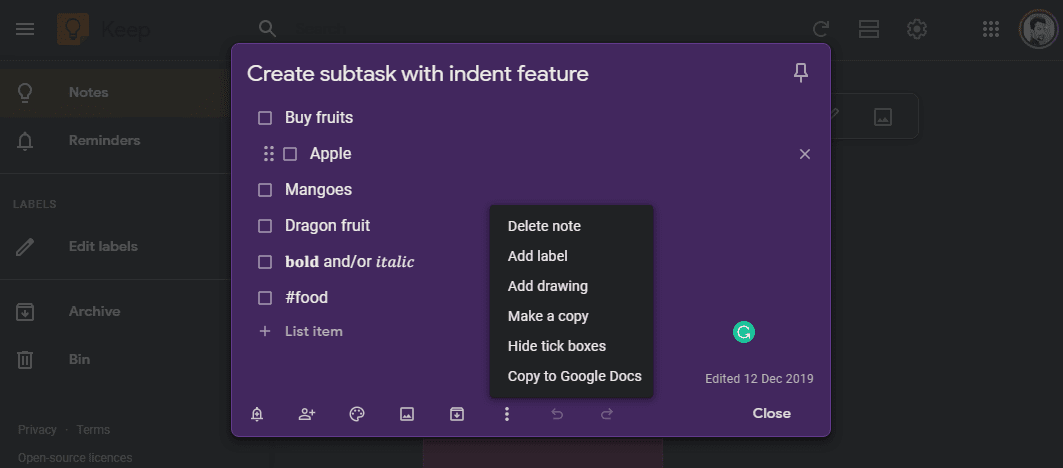Open Reminders in the sidebar

click(x=115, y=140)
